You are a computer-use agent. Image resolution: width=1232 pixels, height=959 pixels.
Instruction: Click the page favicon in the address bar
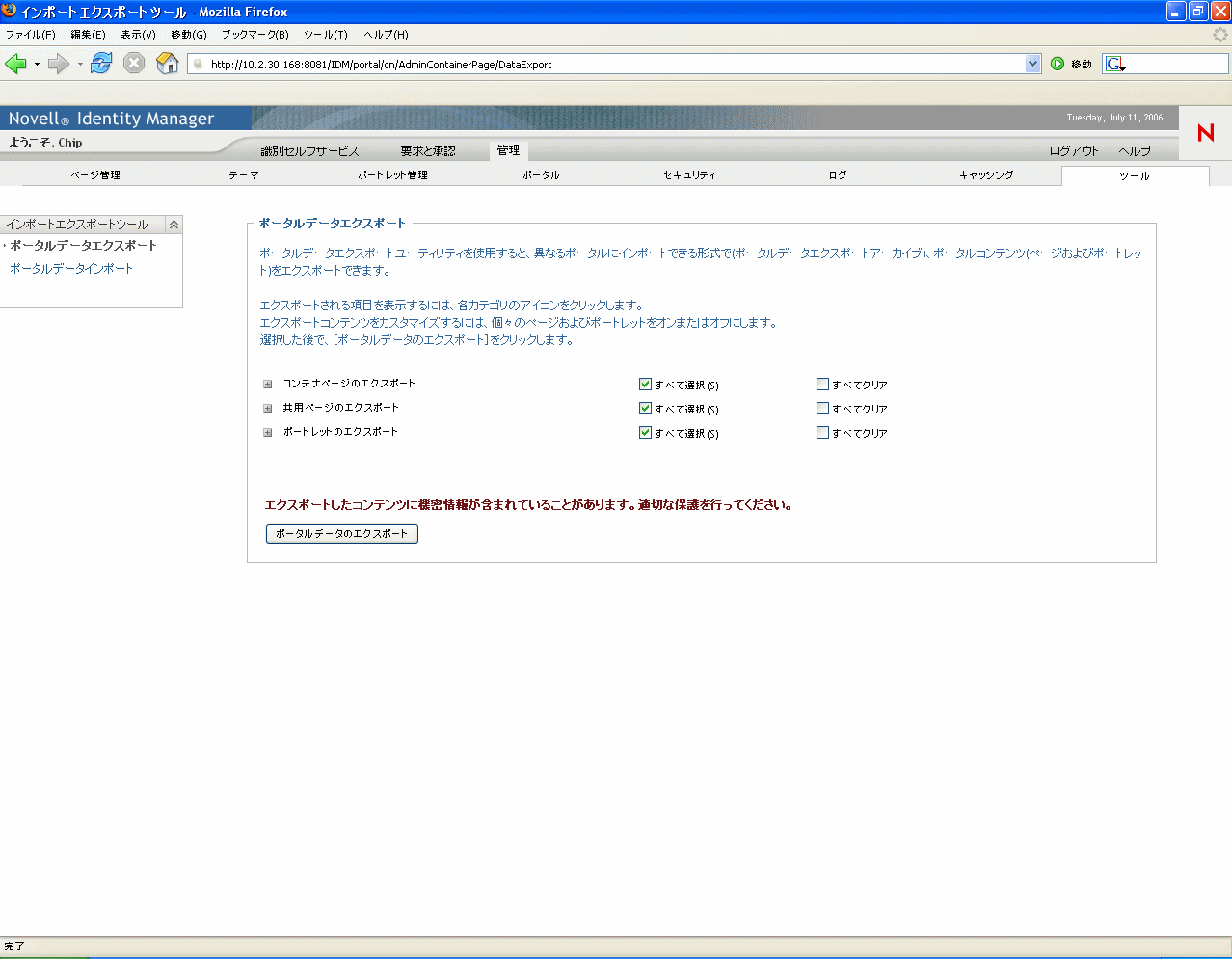tap(199, 65)
